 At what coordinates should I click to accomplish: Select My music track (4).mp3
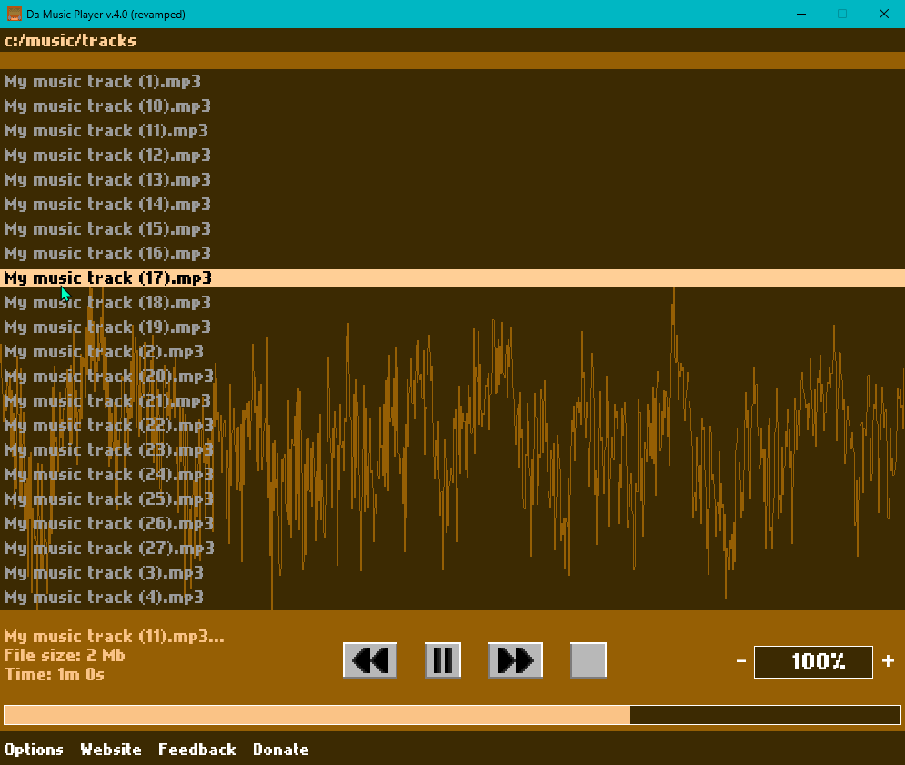104,597
